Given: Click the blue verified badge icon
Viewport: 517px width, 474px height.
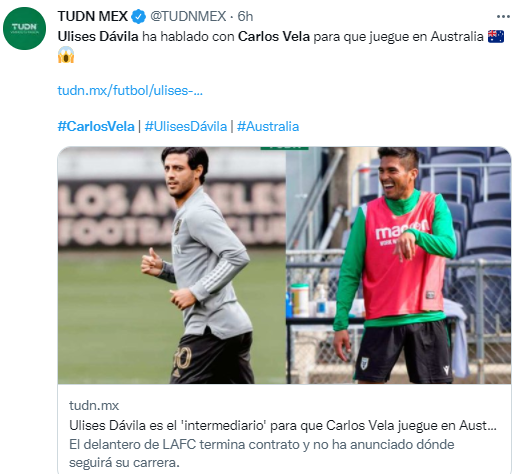Looking at the screenshot, I should (x=138, y=16).
